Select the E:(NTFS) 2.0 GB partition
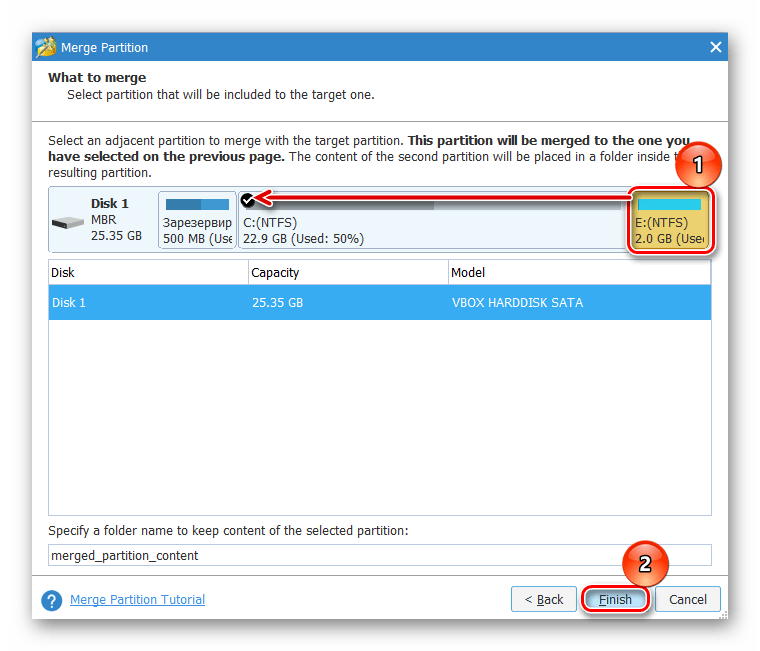 click(670, 220)
